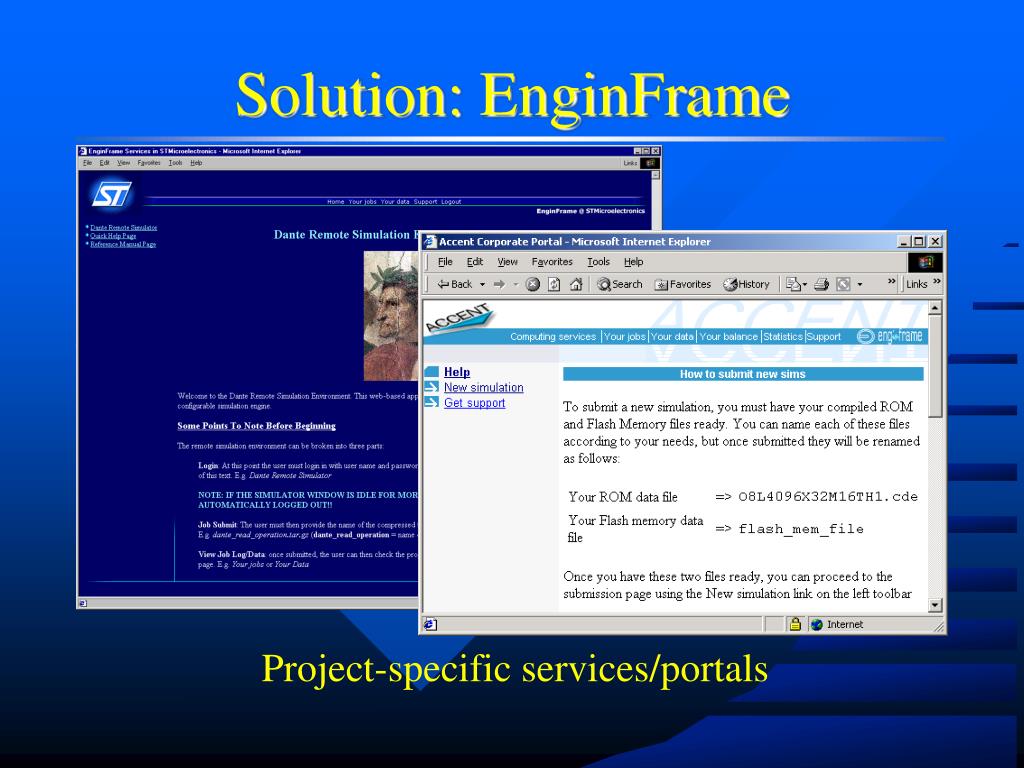Click the Stop loading icon
Image resolution: width=1024 pixels, height=768 pixels.
point(533,284)
